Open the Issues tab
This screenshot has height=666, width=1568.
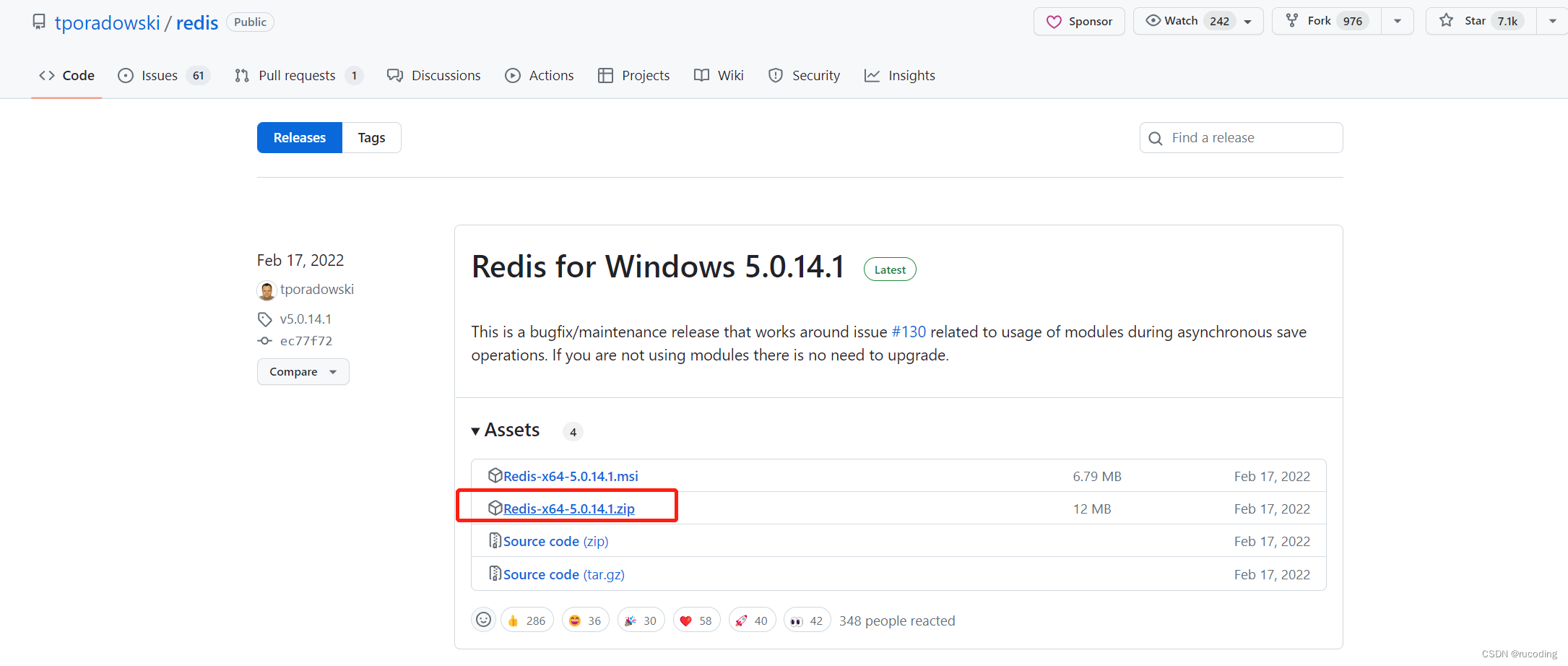pos(163,75)
